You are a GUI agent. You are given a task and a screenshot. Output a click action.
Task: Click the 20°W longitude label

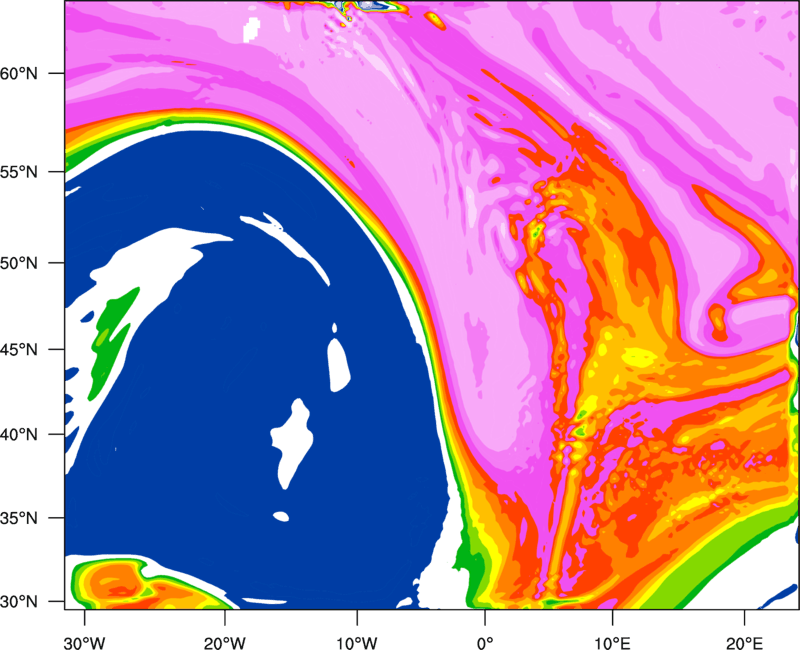tap(224, 643)
